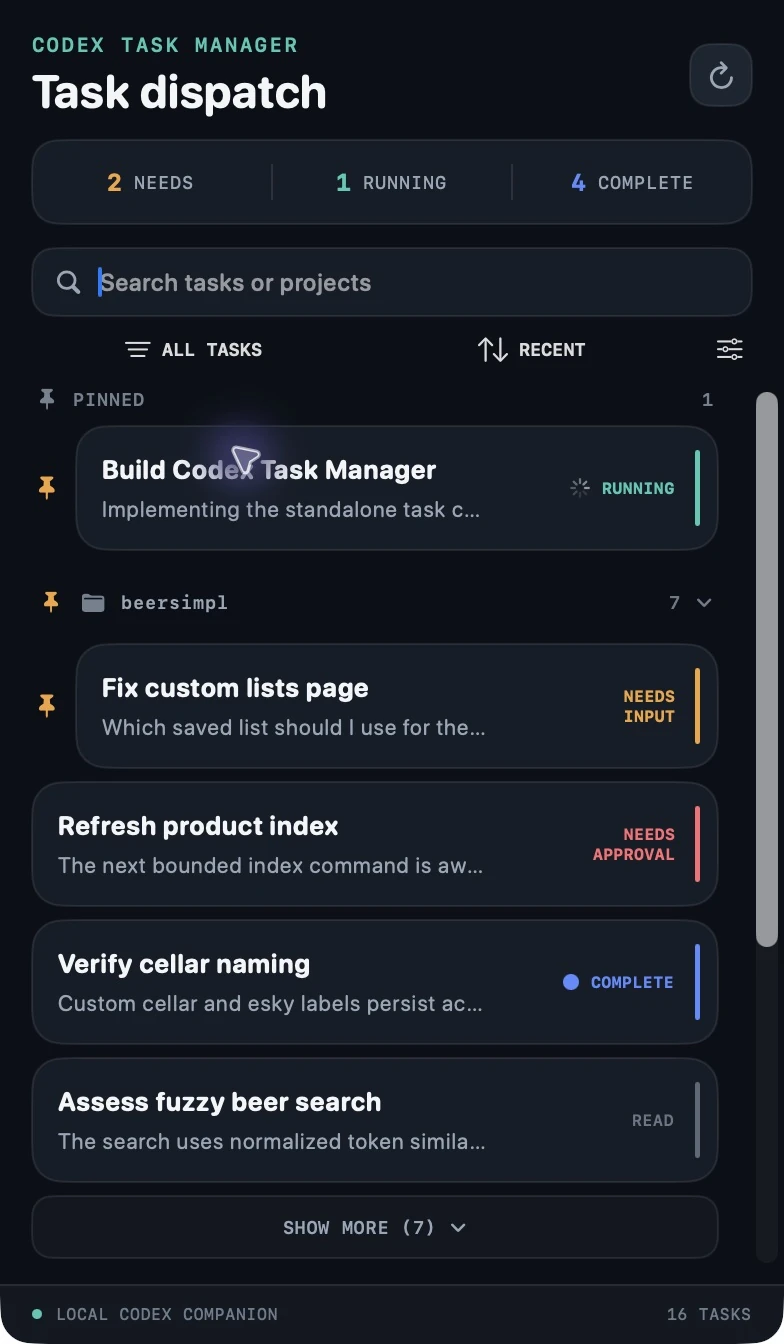Click the refresh icon button
The height and width of the screenshot is (1344, 784).
tap(721, 75)
